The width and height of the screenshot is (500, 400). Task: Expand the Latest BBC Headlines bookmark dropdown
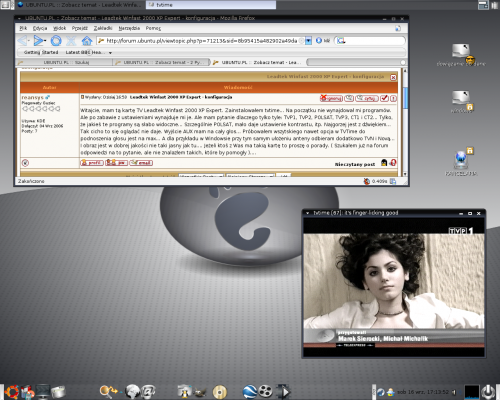point(110,53)
